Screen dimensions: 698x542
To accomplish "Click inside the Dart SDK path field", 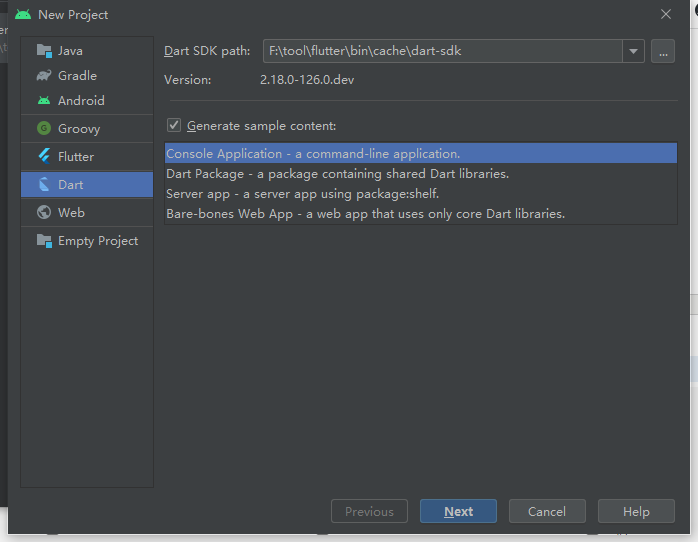I will [x=440, y=51].
